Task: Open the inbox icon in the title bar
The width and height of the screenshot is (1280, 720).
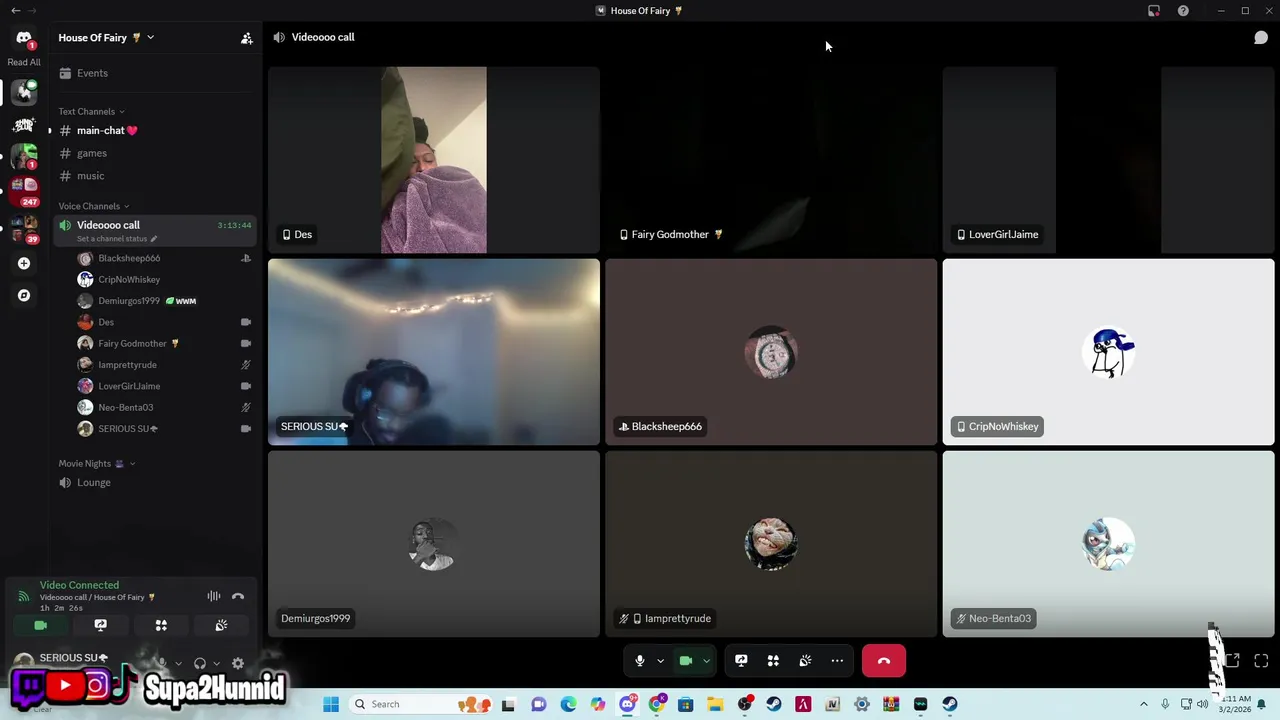Action: point(1154,11)
